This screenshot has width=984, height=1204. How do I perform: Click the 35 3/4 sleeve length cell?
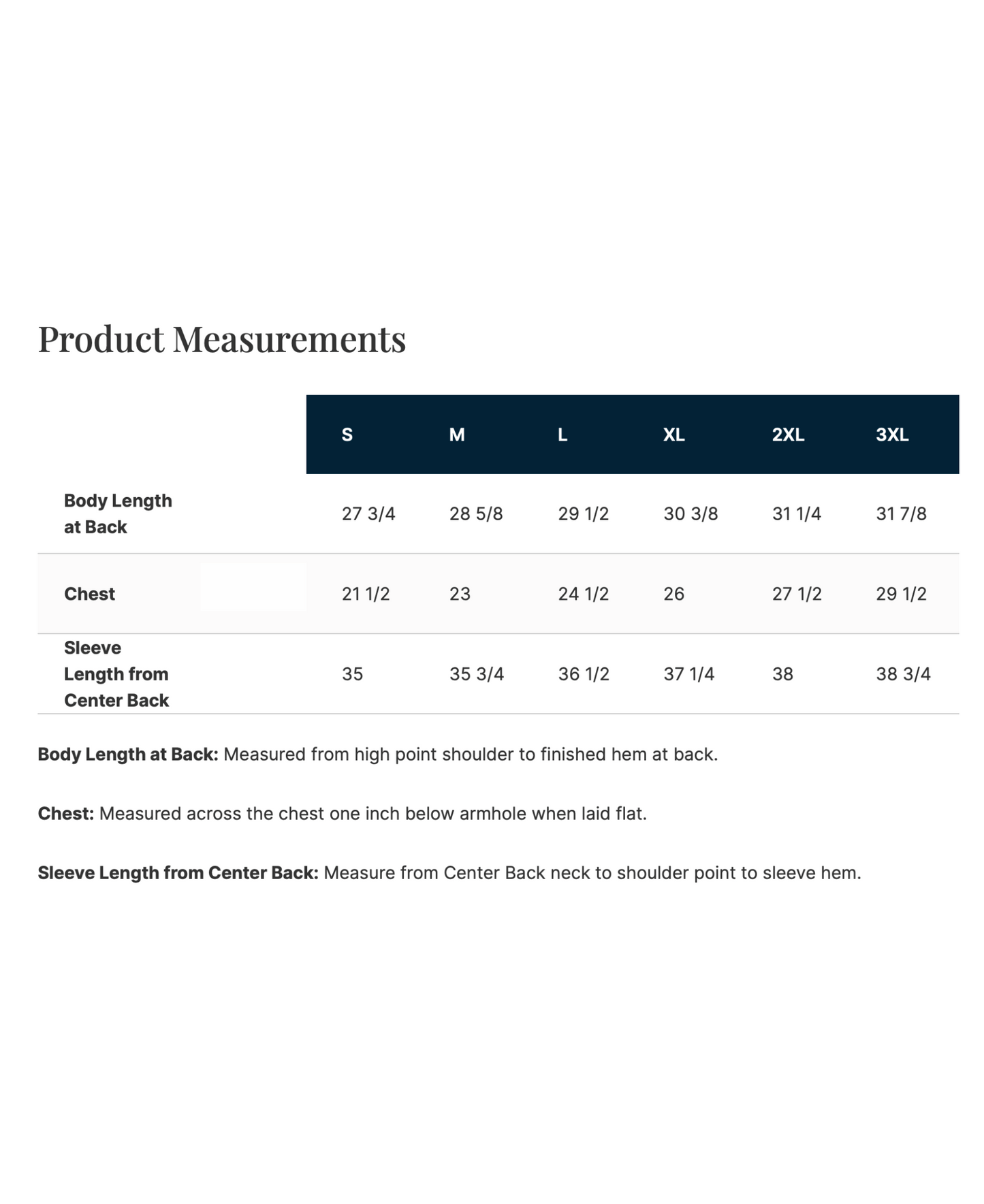pyautogui.click(x=477, y=674)
